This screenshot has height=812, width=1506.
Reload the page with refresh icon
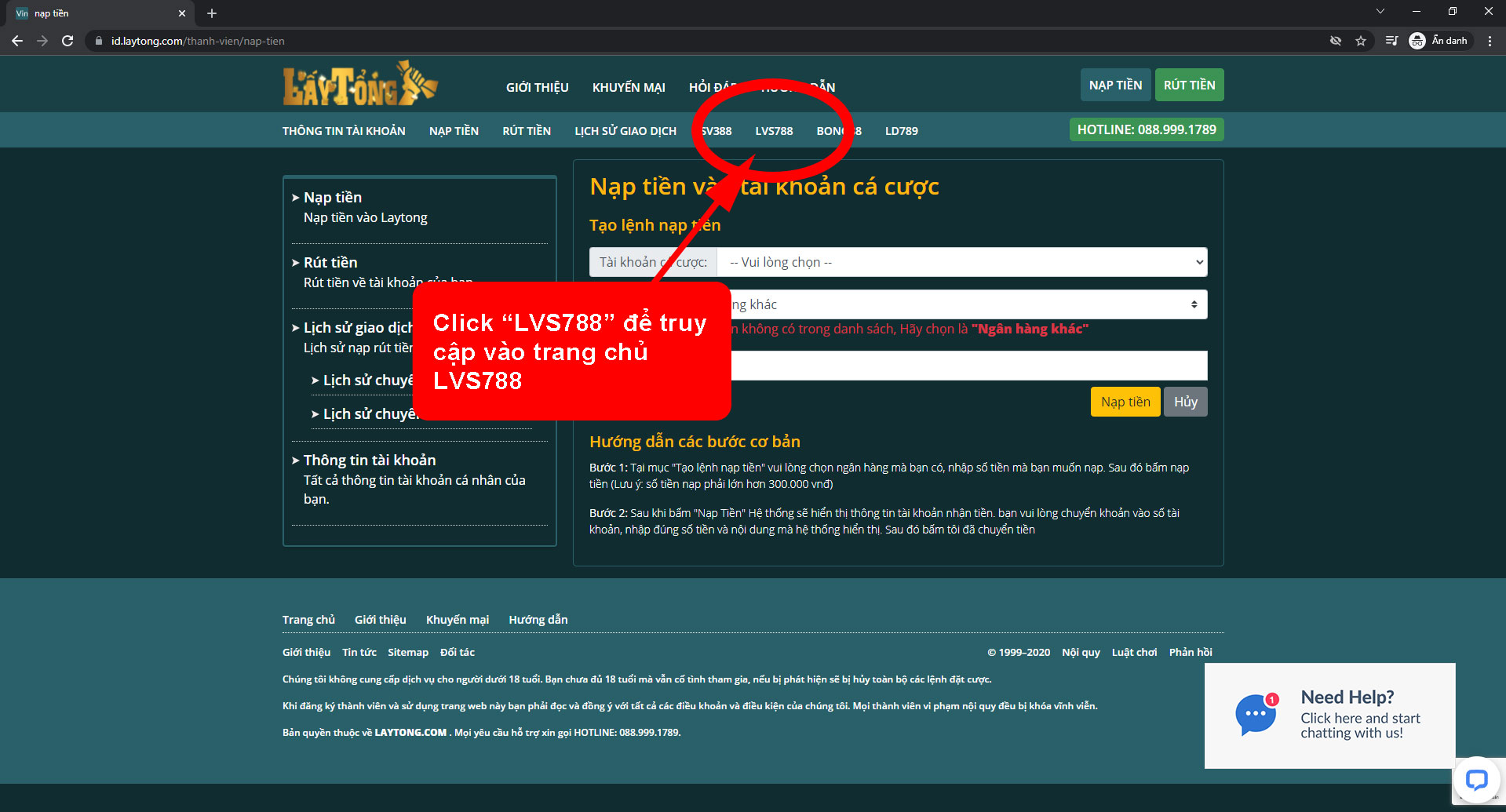67,41
